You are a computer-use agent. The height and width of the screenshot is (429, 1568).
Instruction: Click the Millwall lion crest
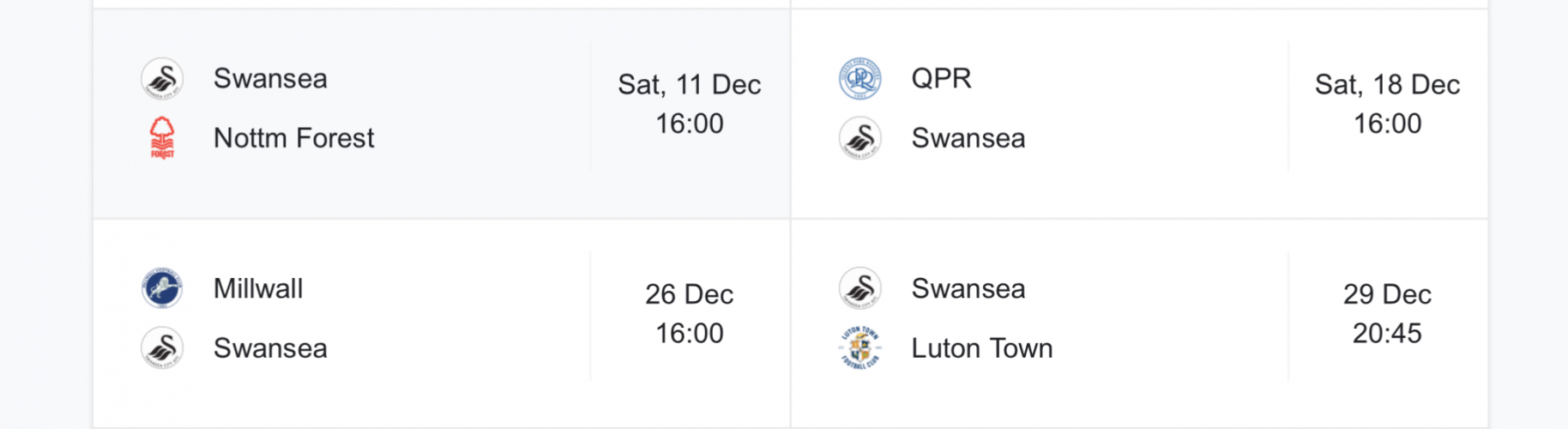pyautogui.click(x=162, y=288)
